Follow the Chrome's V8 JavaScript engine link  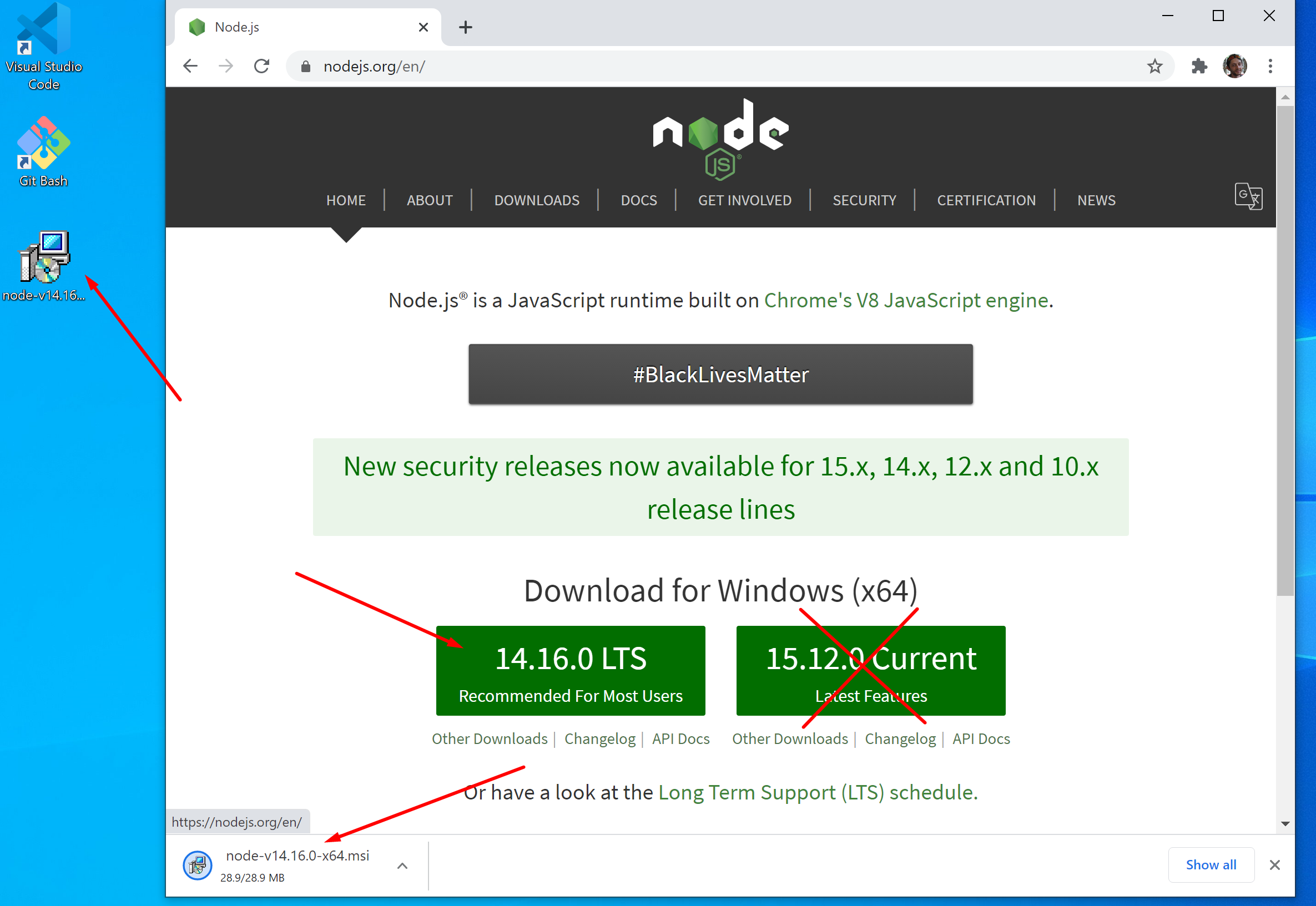906,300
